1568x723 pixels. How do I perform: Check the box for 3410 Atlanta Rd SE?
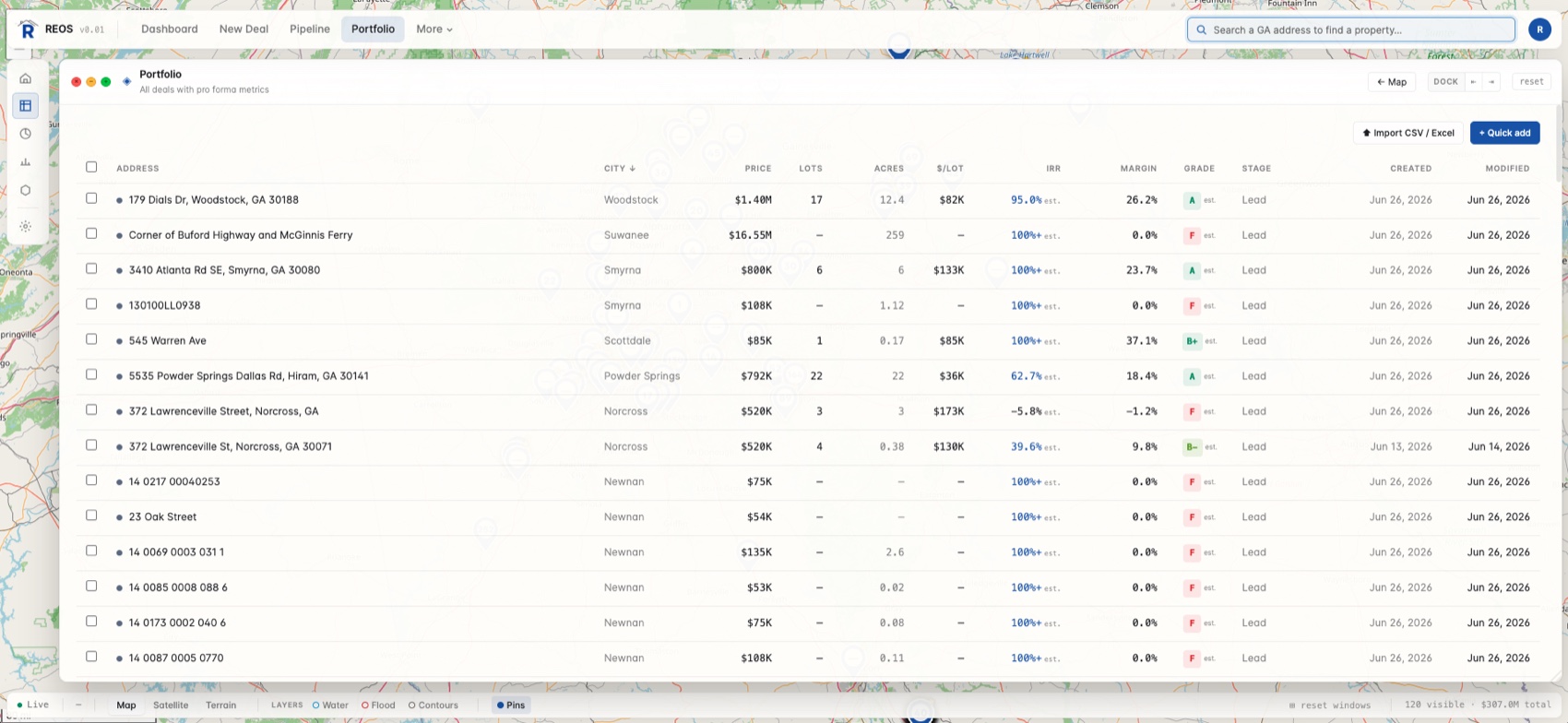point(91,268)
